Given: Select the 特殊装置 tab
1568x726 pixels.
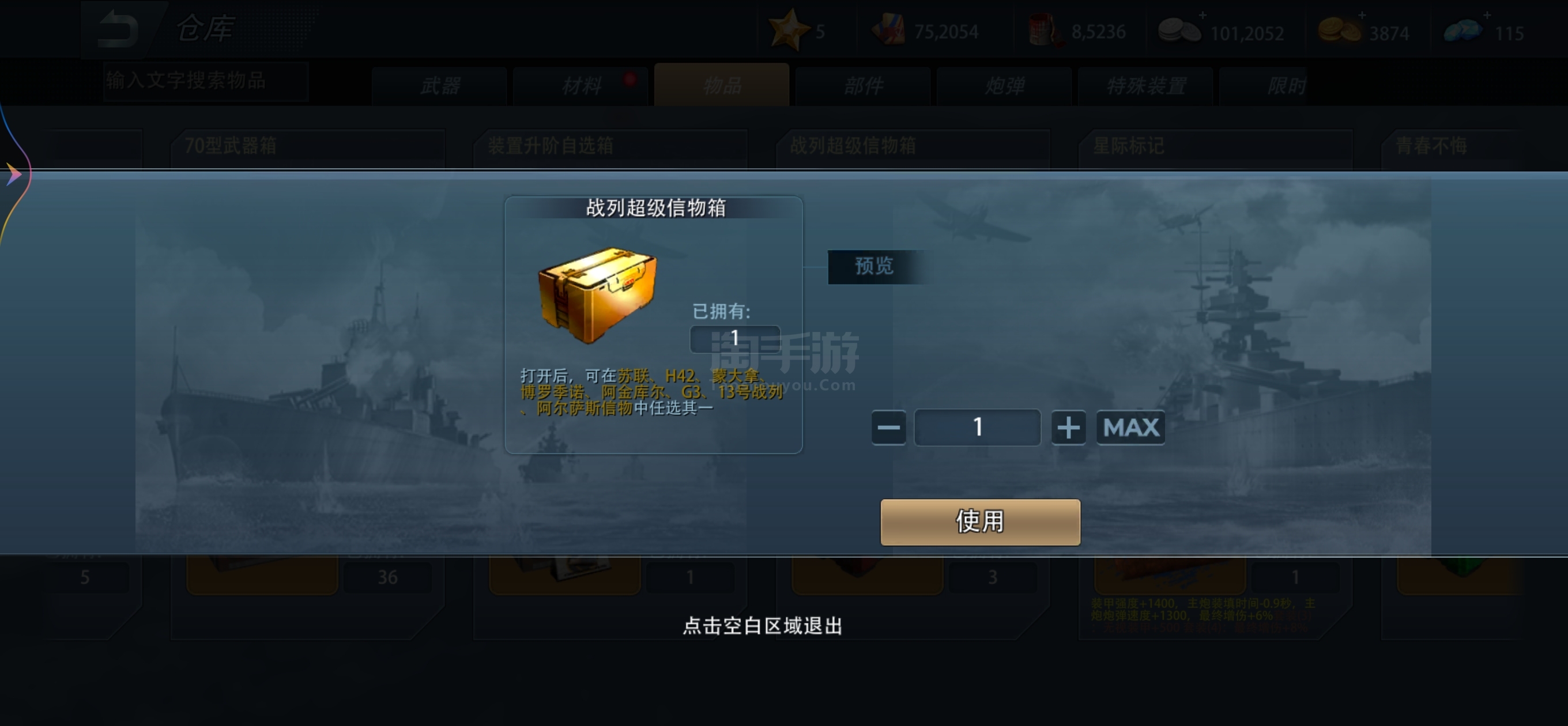Looking at the screenshot, I should tap(1145, 86).
